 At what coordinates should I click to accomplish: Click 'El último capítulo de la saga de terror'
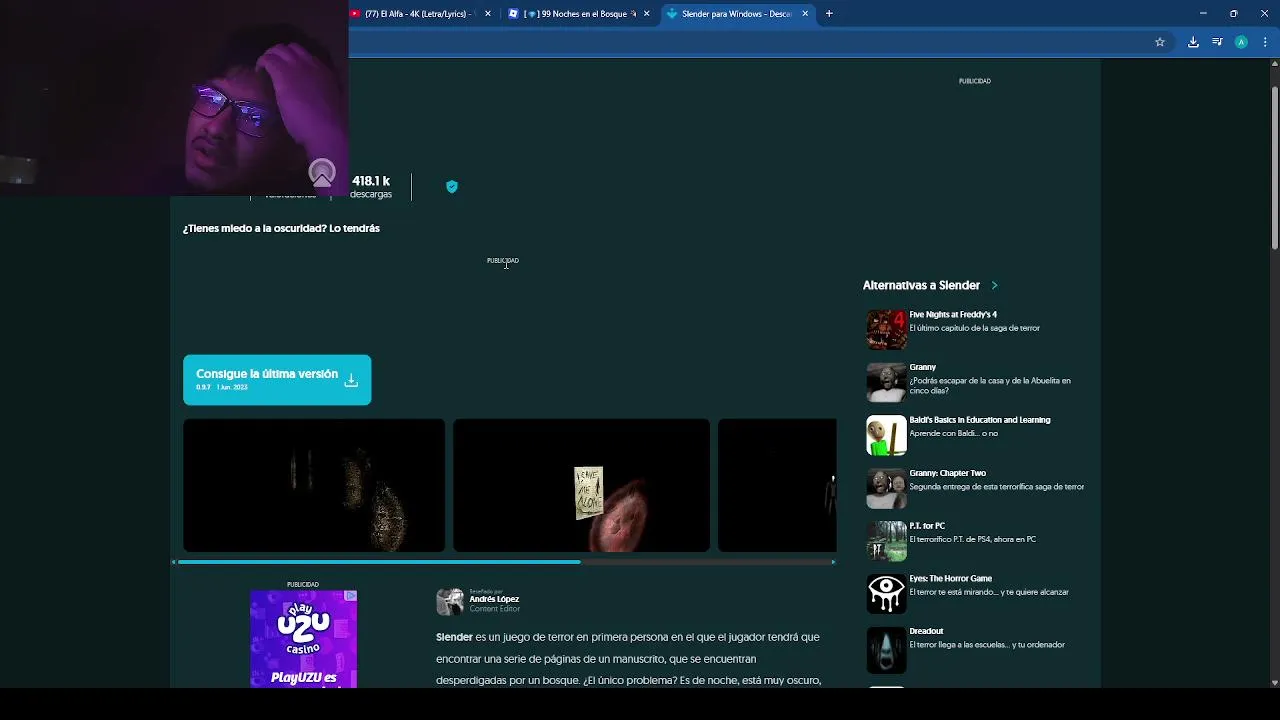point(974,328)
